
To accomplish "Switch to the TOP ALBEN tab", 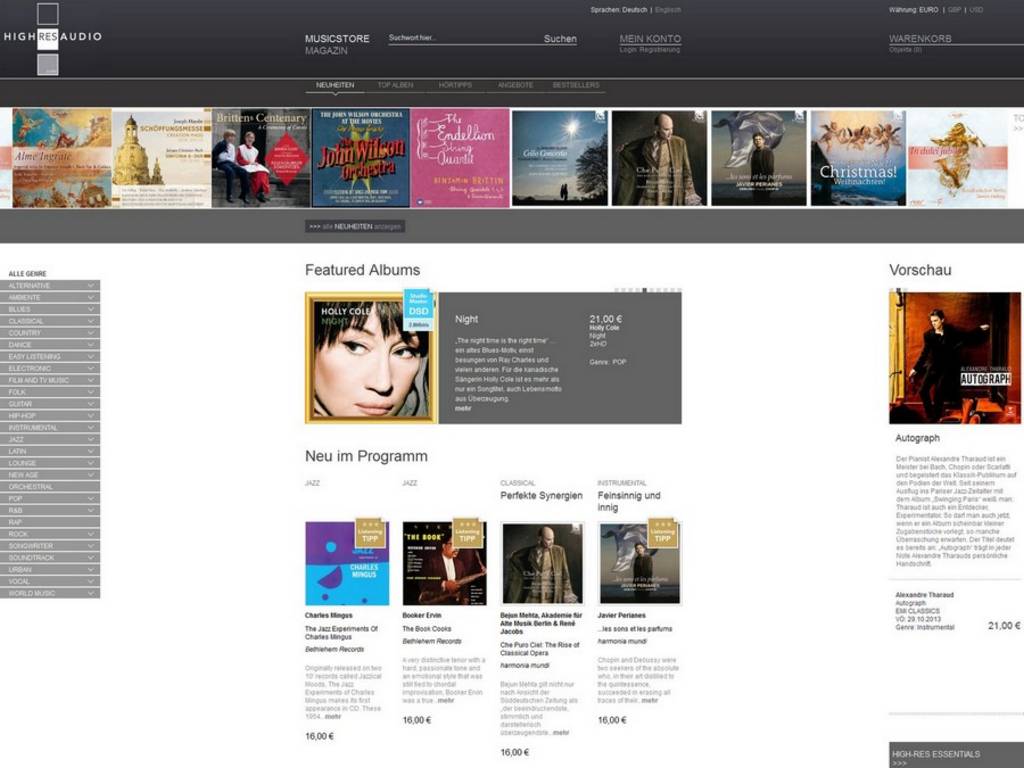I will pos(395,85).
